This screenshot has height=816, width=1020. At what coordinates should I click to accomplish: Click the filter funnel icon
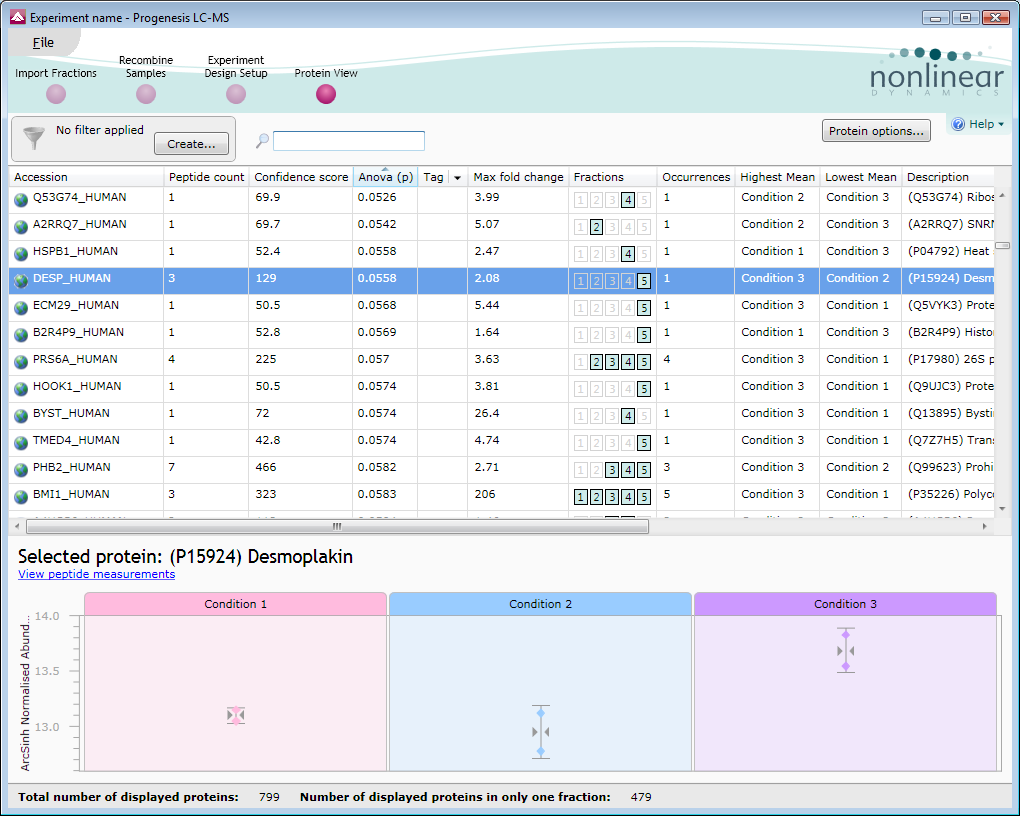point(33,138)
